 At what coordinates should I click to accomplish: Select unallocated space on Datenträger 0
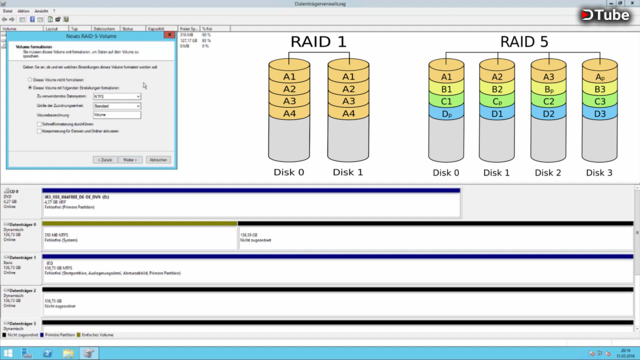point(436,236)
